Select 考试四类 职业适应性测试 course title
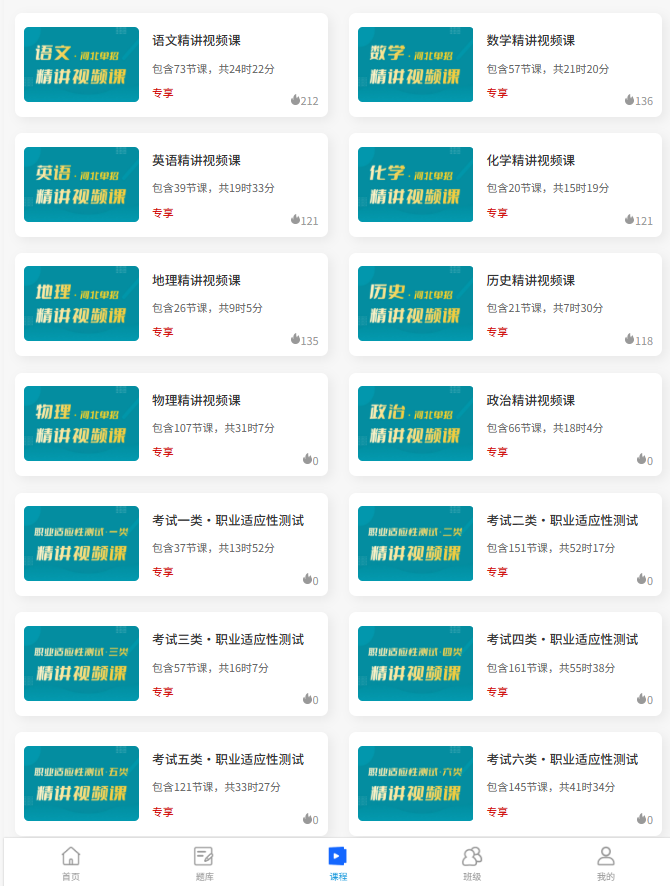The height and width of the screenshot is (886, 670). [x=562, y=640]
